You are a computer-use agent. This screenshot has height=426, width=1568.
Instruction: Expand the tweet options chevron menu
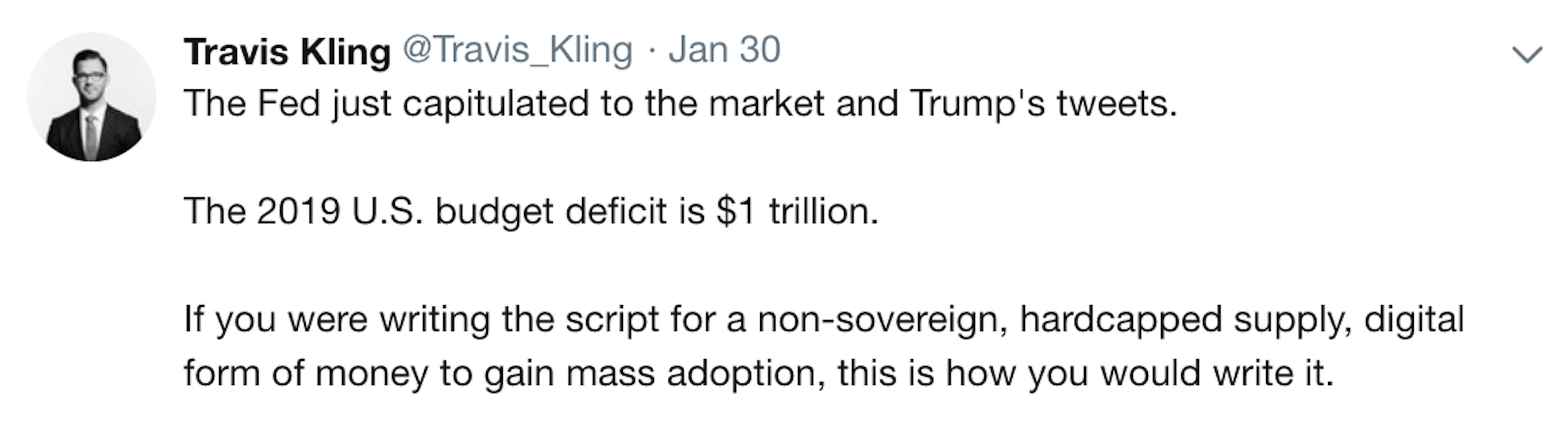(x=1527, y=55)
